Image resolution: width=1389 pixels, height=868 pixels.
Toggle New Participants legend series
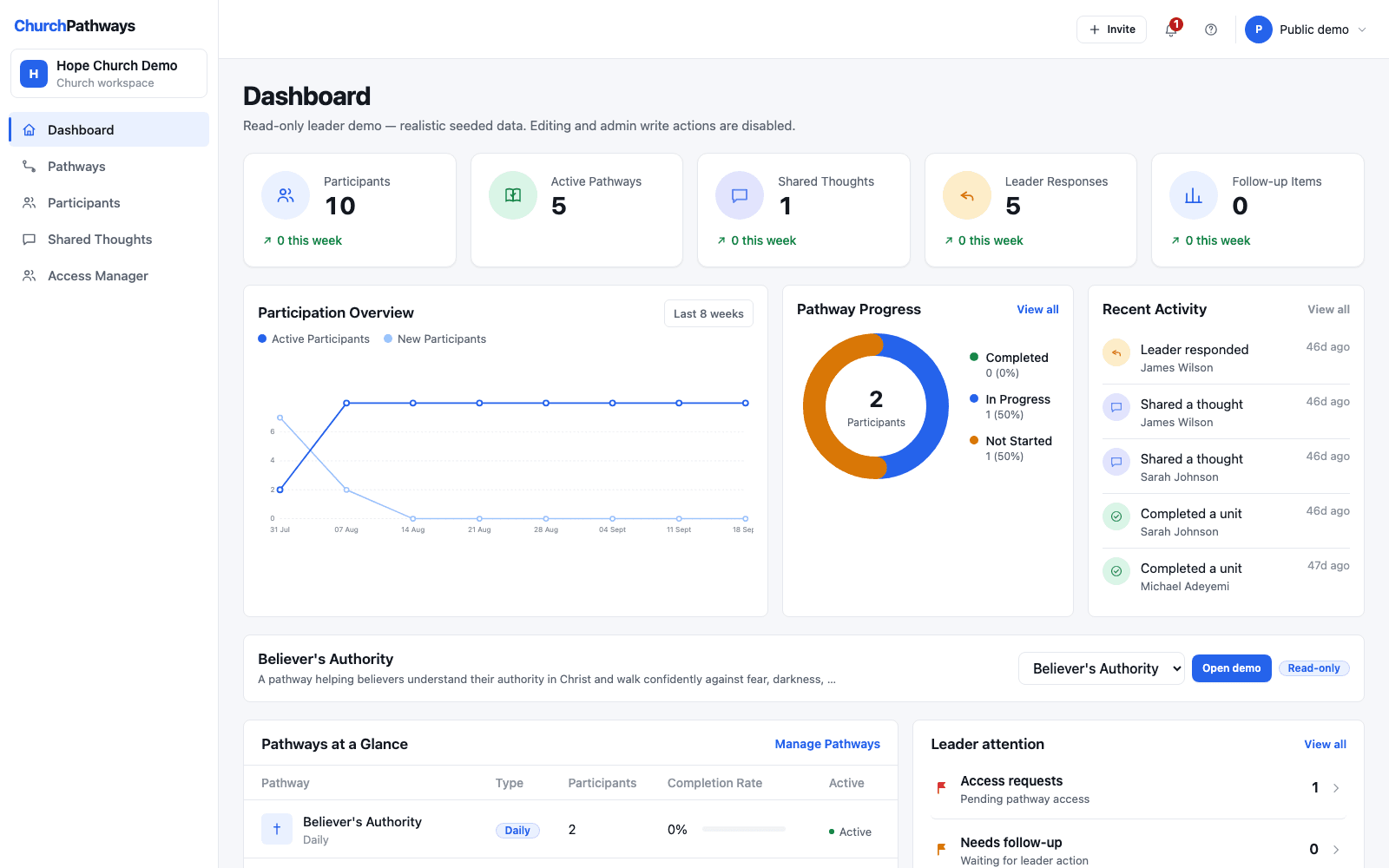point(435,339)
